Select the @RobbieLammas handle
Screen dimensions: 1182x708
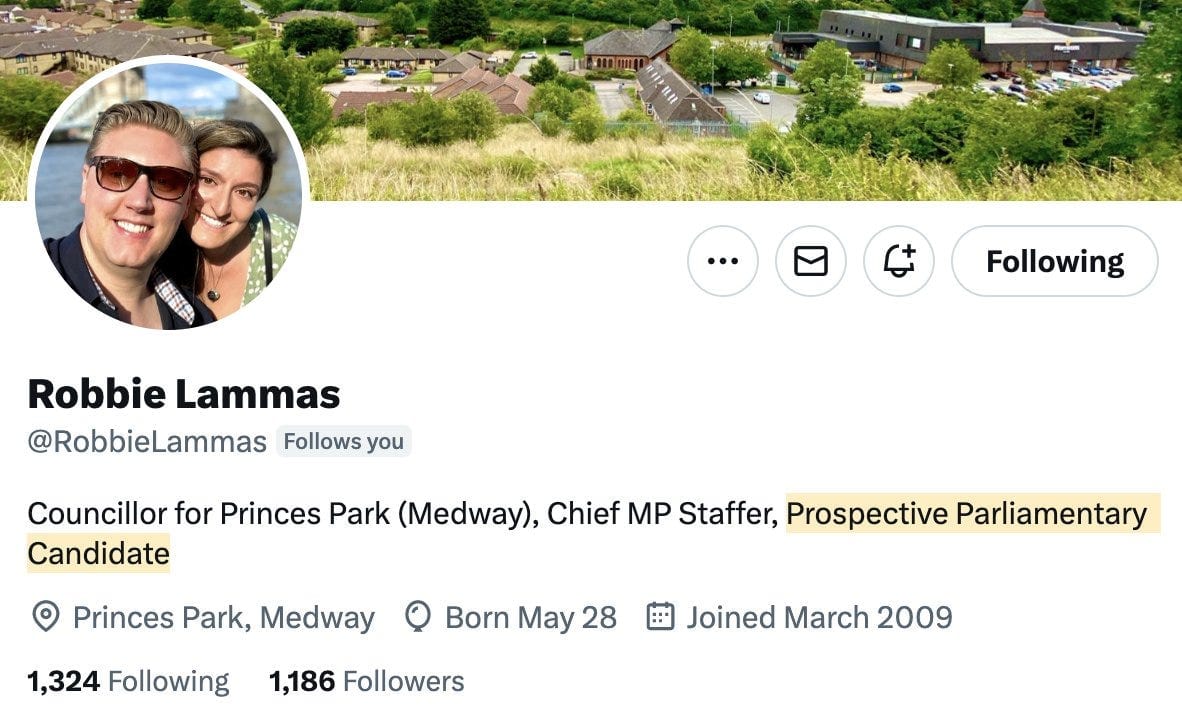[147, 441]
